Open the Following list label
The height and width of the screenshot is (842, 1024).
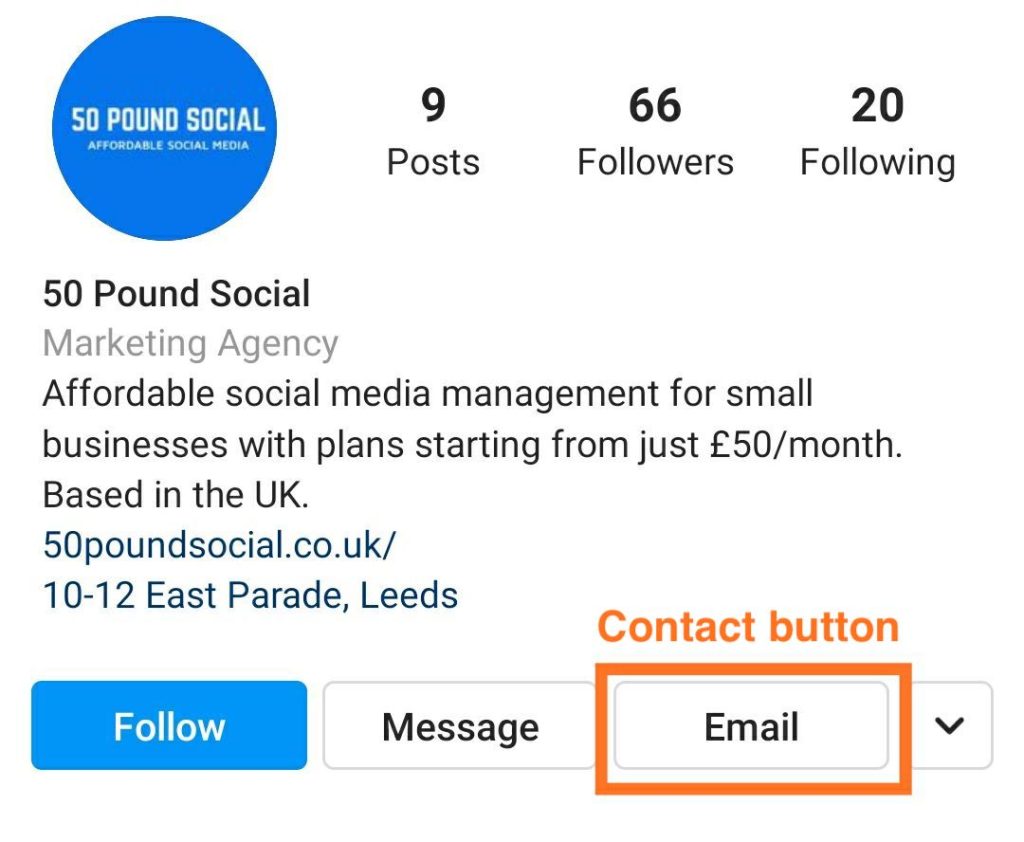(x=877, y=162)
